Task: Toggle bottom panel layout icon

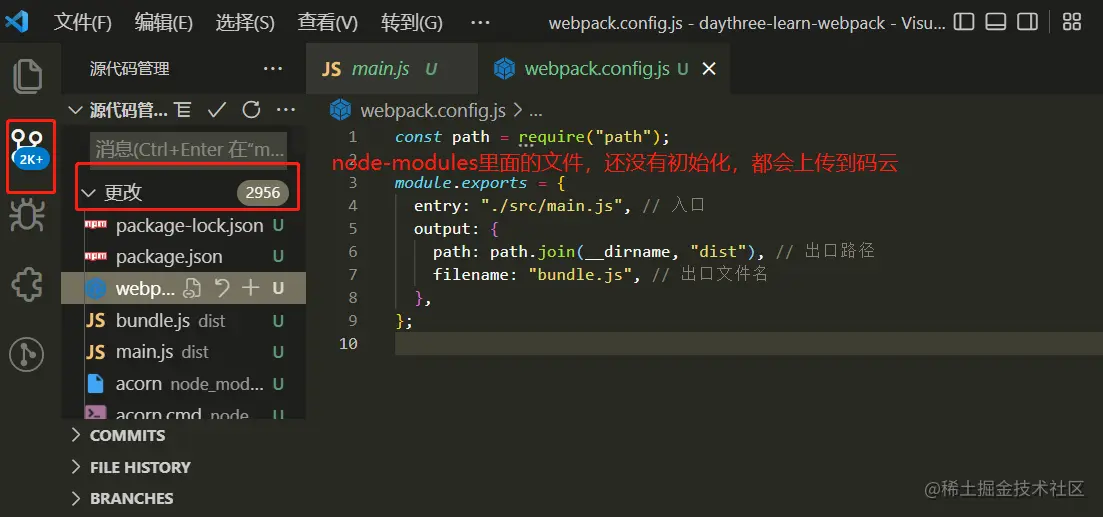Action: click(x=995, y=22)
